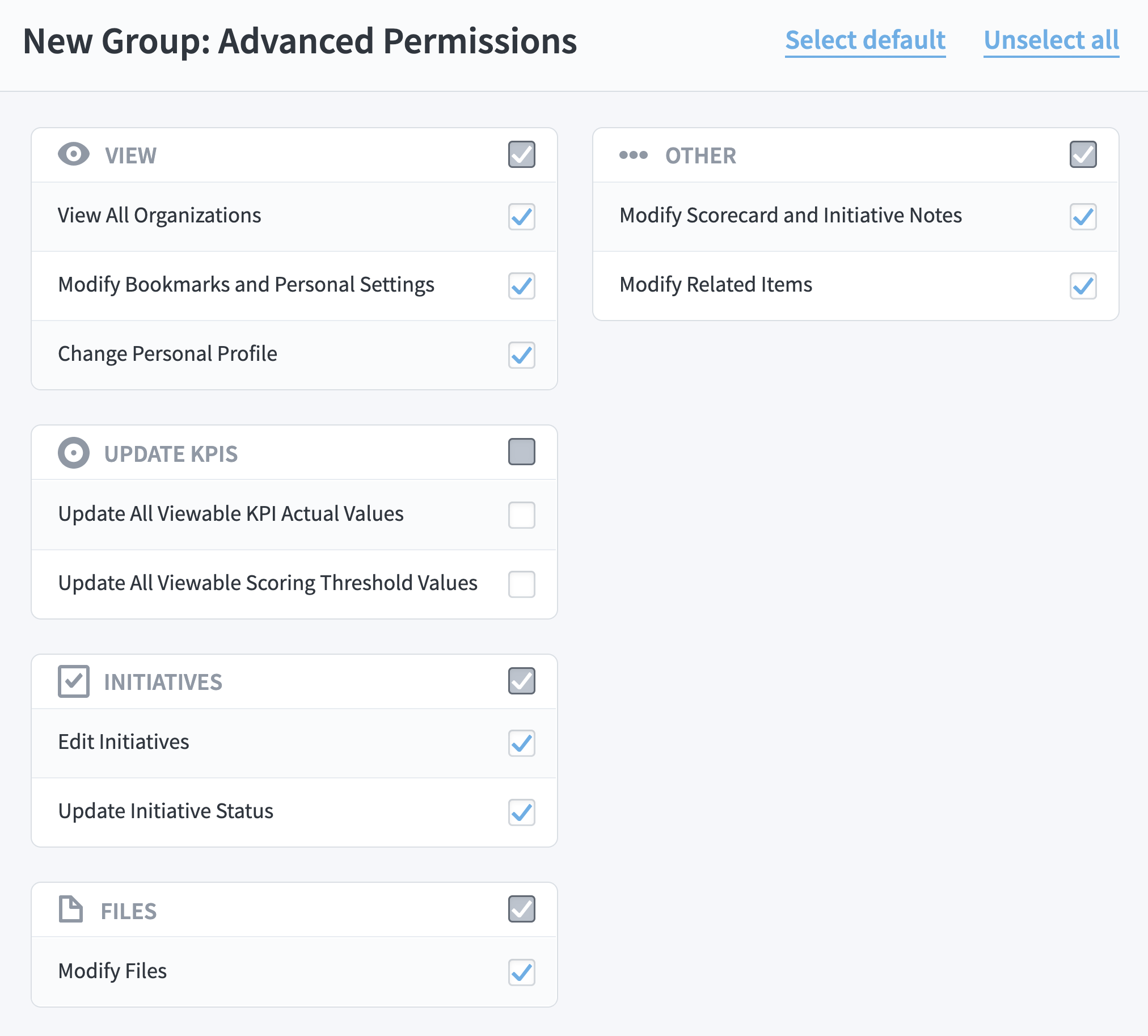This screenshot has height=1036, width=1148.
Task: Uncheck Modify Scorecard and Initiative Notes
Action: (x=1083, y=216)
